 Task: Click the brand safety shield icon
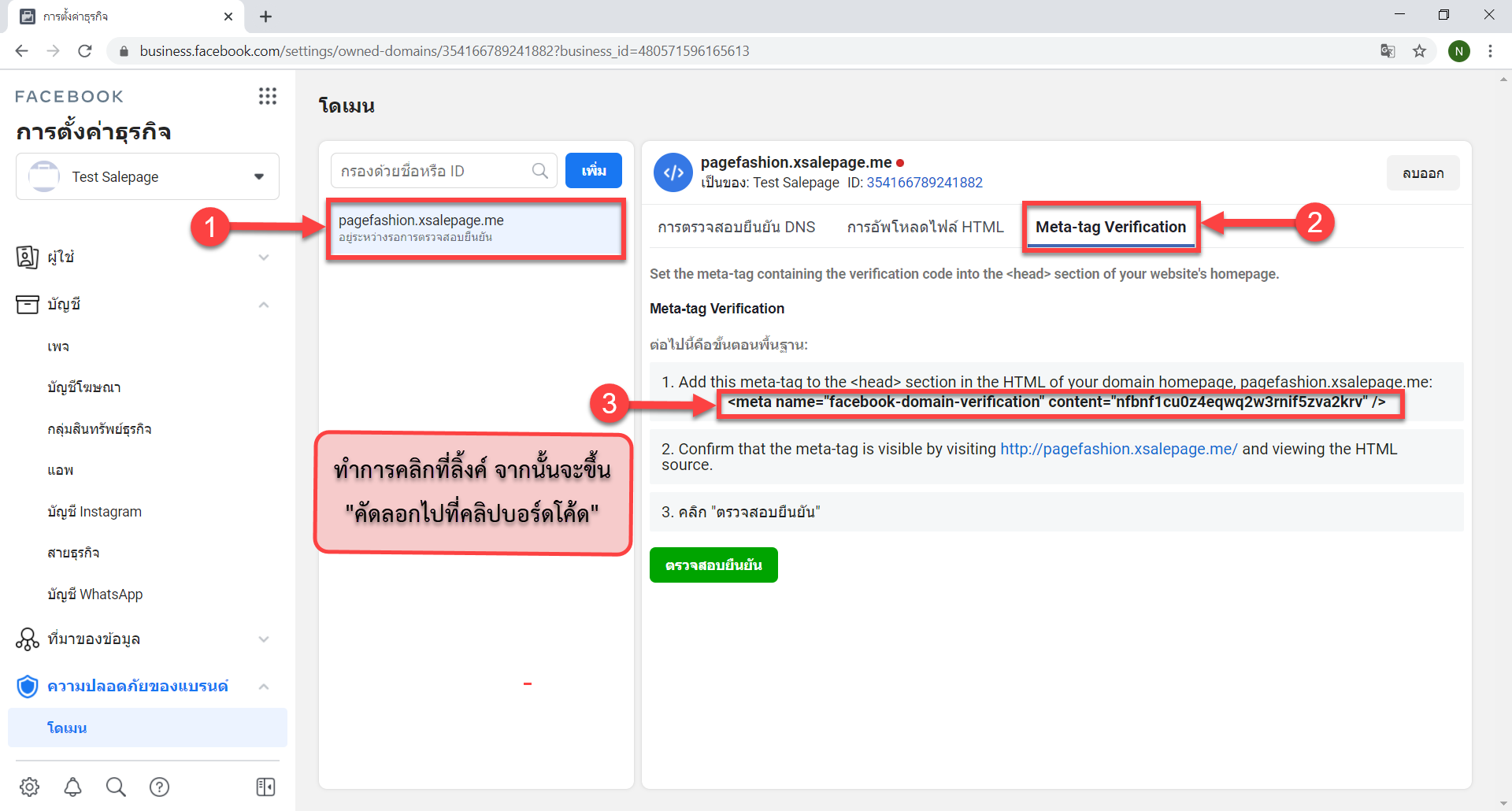coord(28,686)
